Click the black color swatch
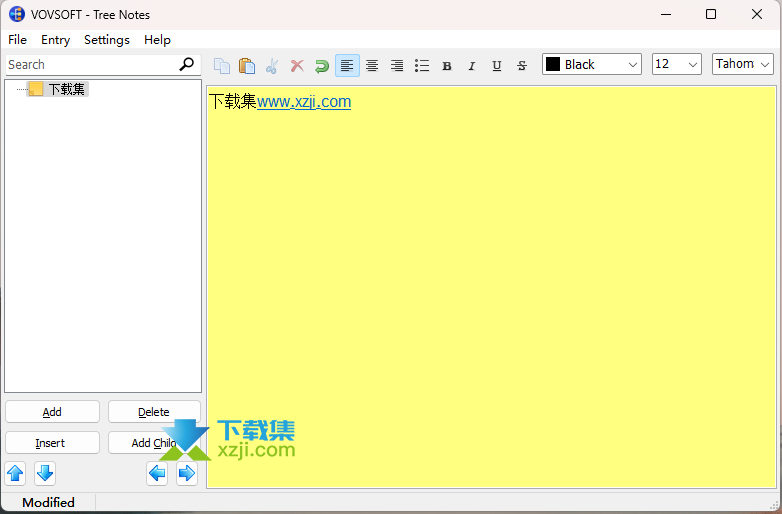Screen dimensions: 782x514 click(553, 64)
